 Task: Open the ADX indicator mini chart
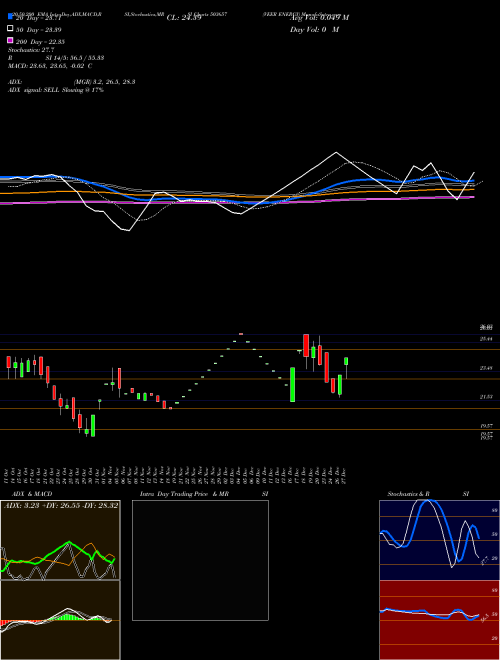[x=60, y=540]
